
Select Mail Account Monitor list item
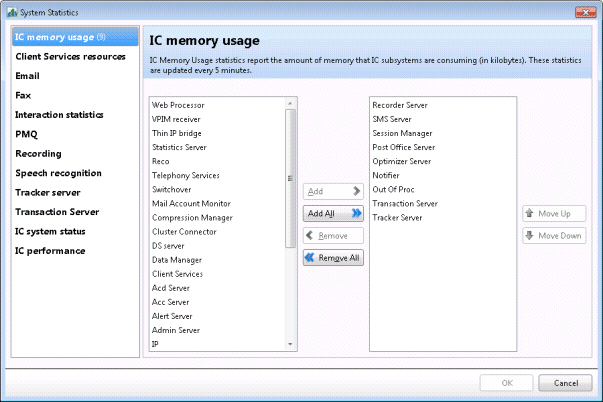click(191, 203)
